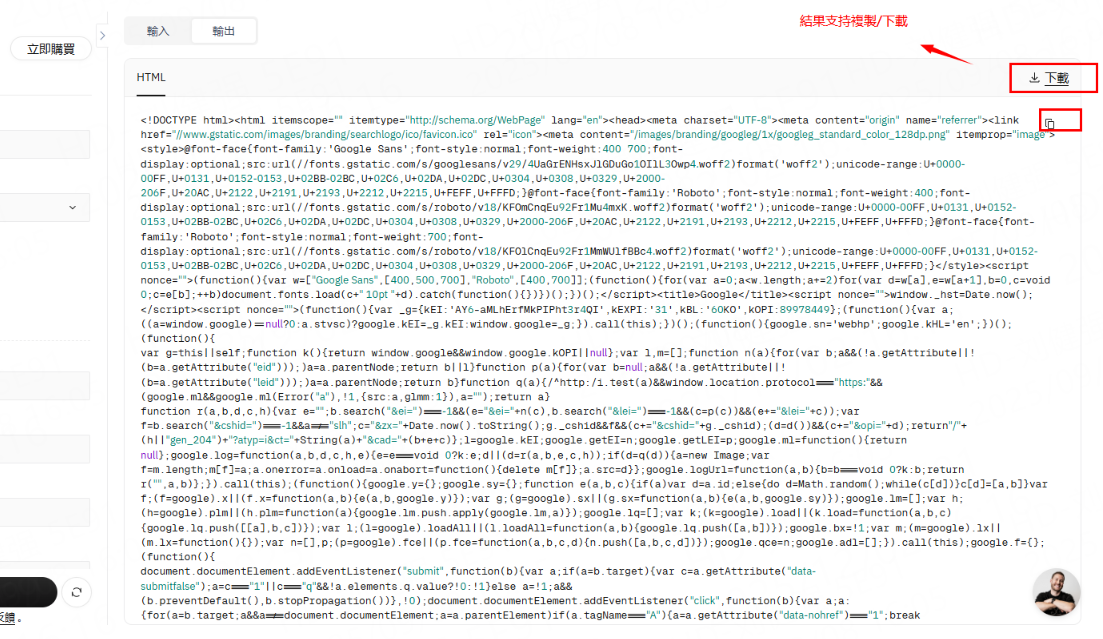Click the 立即購買 button

[51, 49]
